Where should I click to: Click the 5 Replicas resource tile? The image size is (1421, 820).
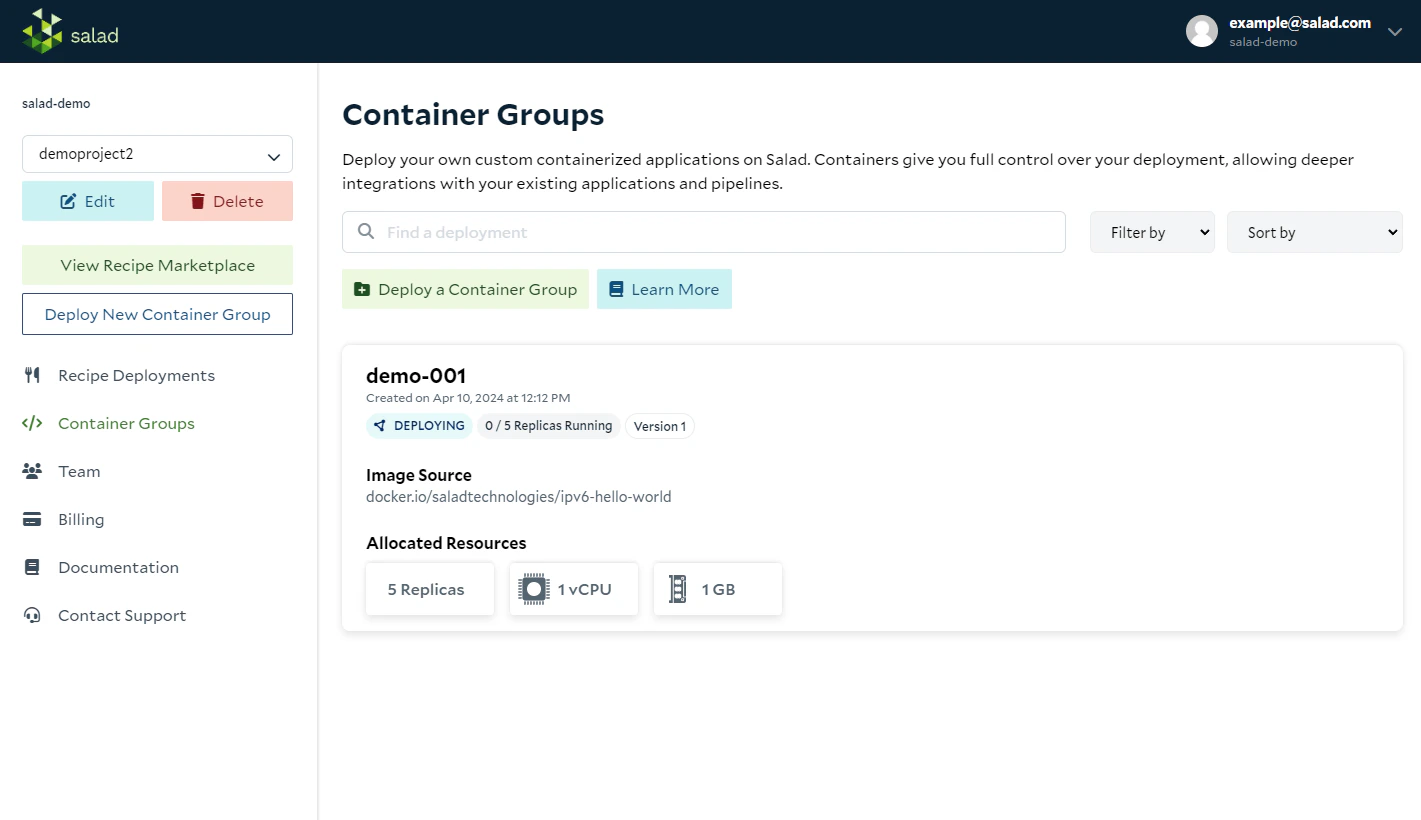click(x=430, y=589)
